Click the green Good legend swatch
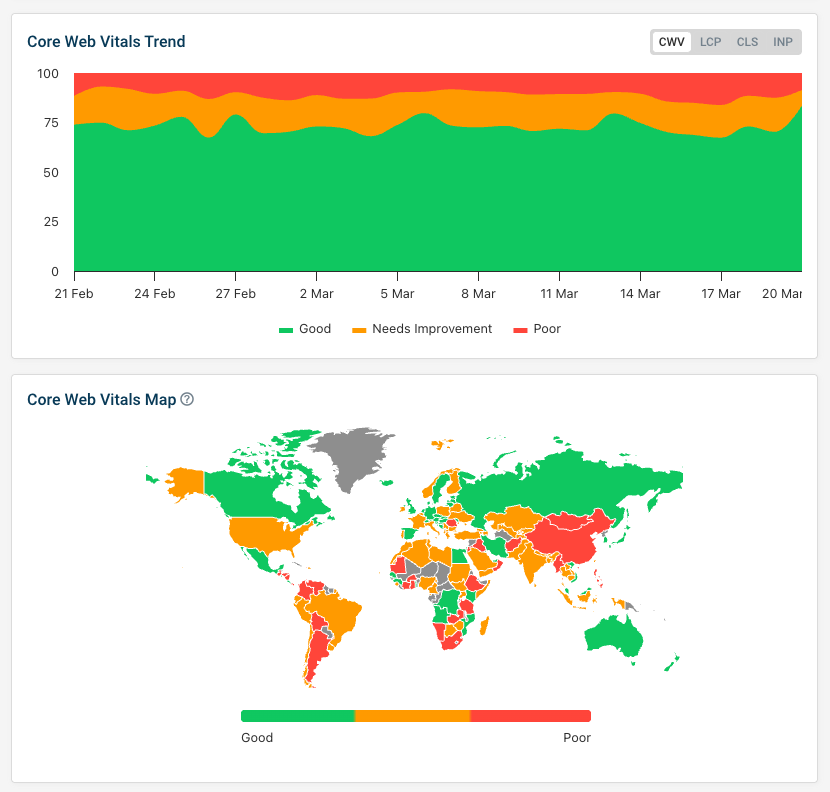This screenshot has width=830, height=792. click(286, 330)
